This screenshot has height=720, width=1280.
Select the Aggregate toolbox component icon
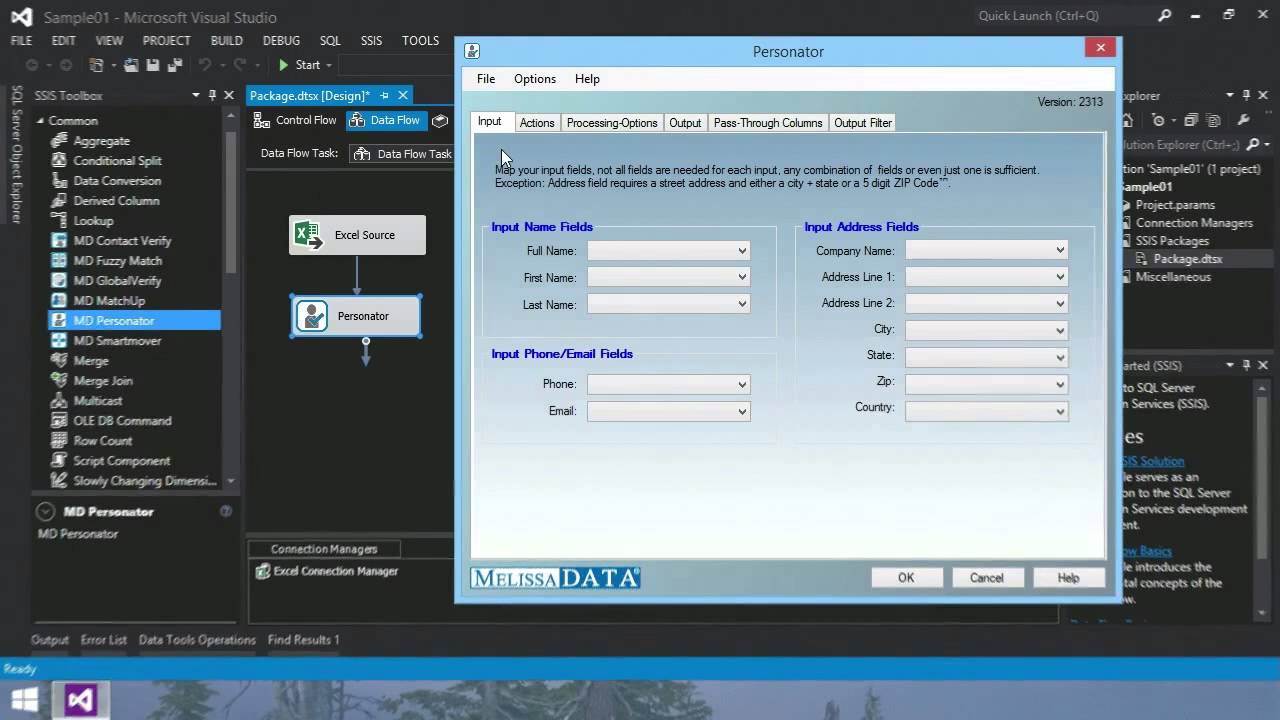(58, 141)
